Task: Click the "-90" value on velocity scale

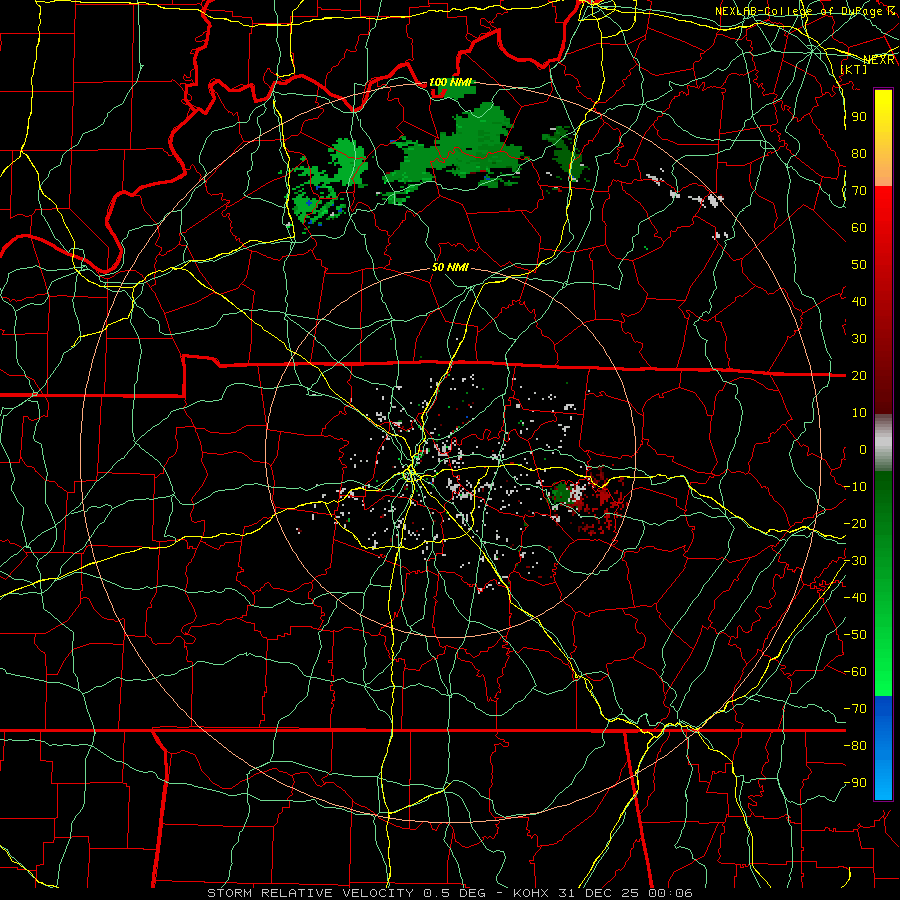Action: pyautogui.click(x=855, y=783)
